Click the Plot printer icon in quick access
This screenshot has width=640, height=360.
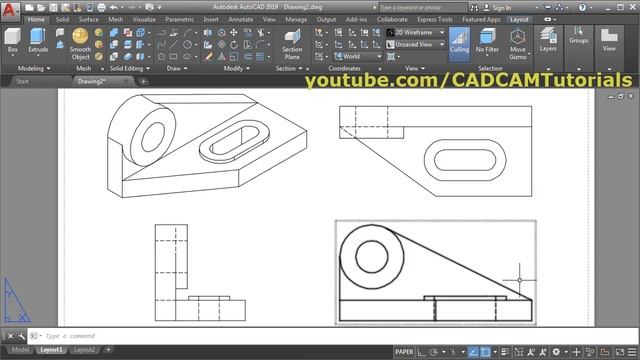[x=102, y=7]
